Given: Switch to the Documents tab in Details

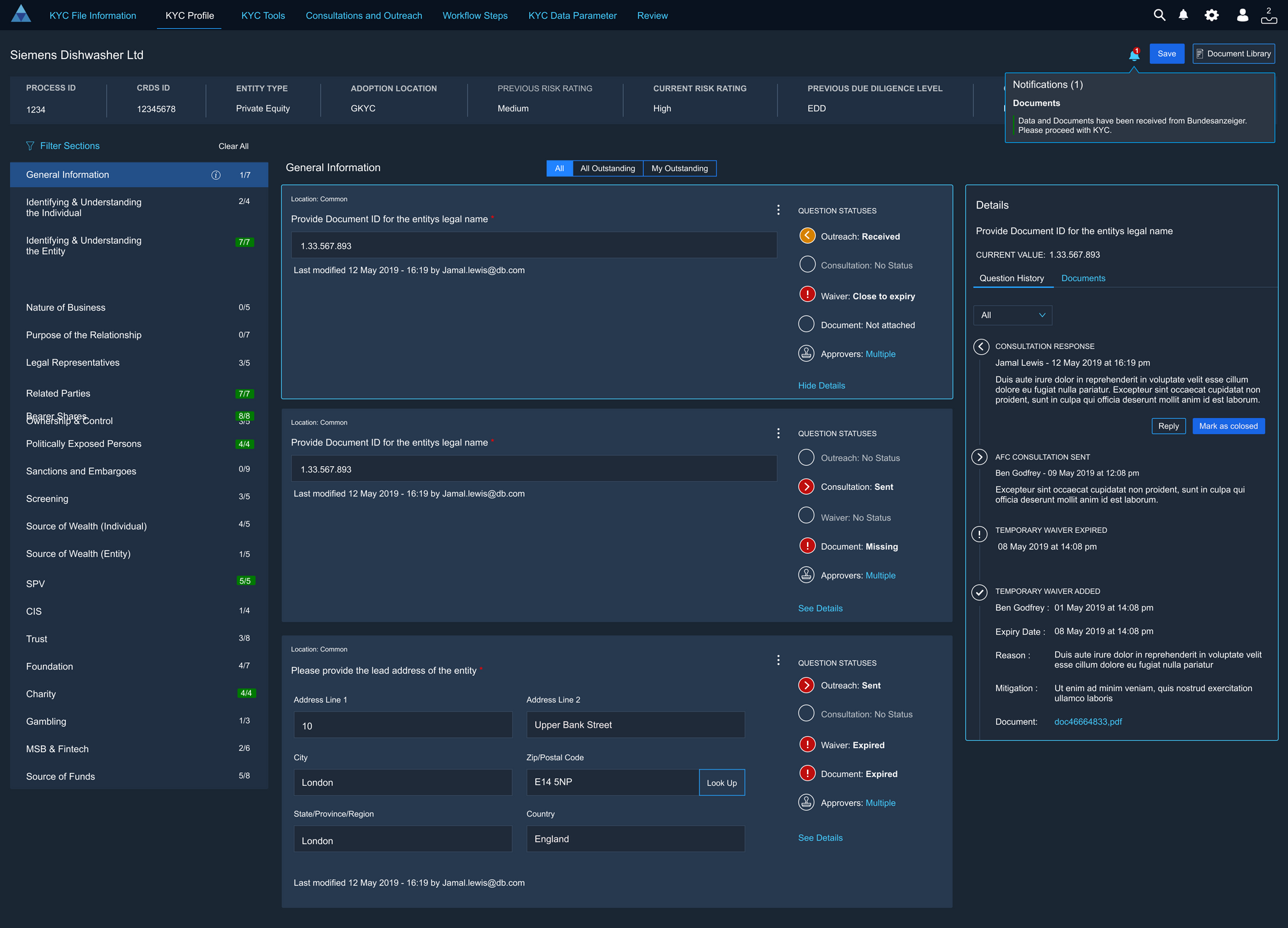Looking at the screenshot, I should (x=1083, y=278).
